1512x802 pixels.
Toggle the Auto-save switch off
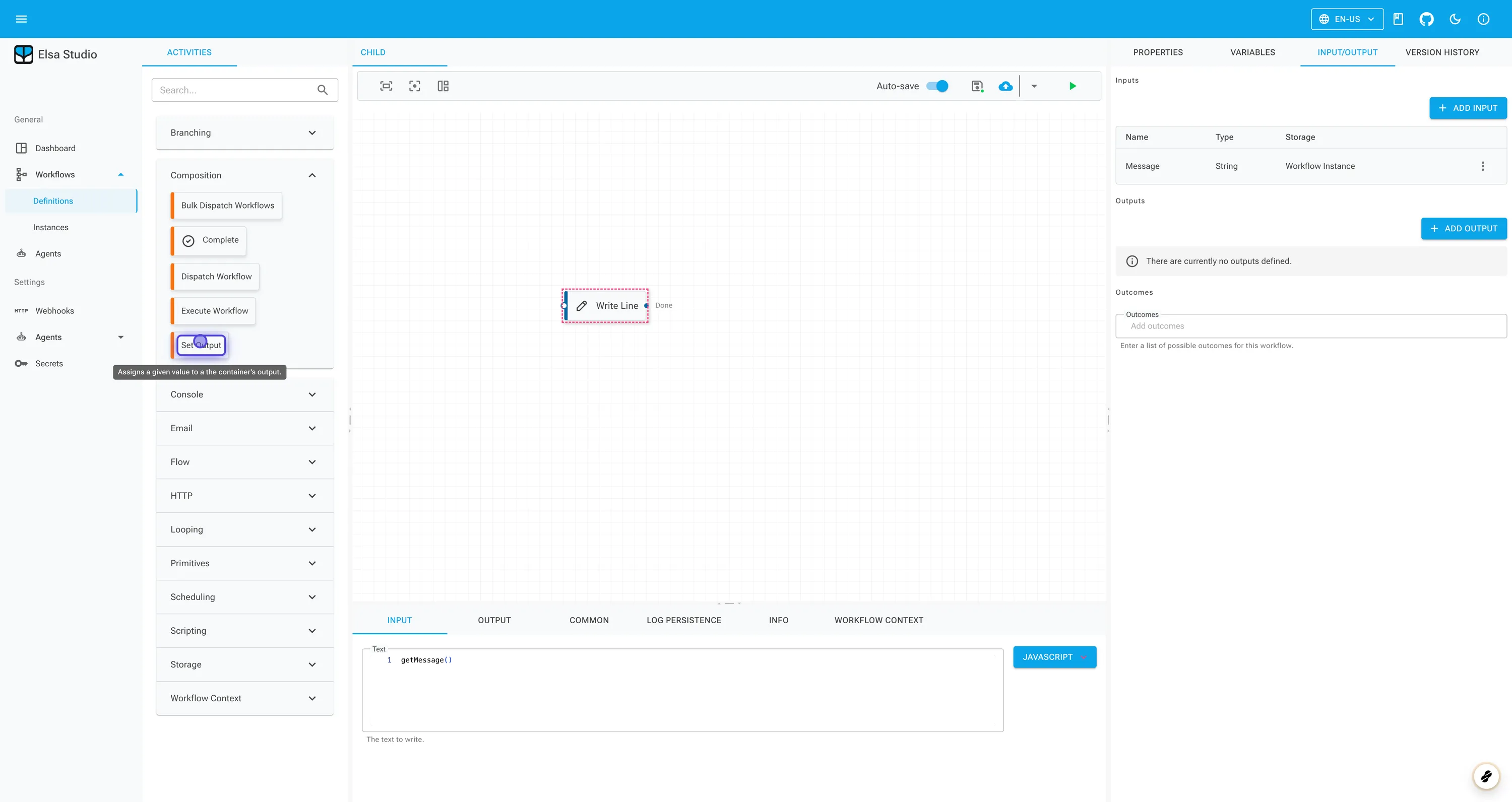[x=937, y=86]
